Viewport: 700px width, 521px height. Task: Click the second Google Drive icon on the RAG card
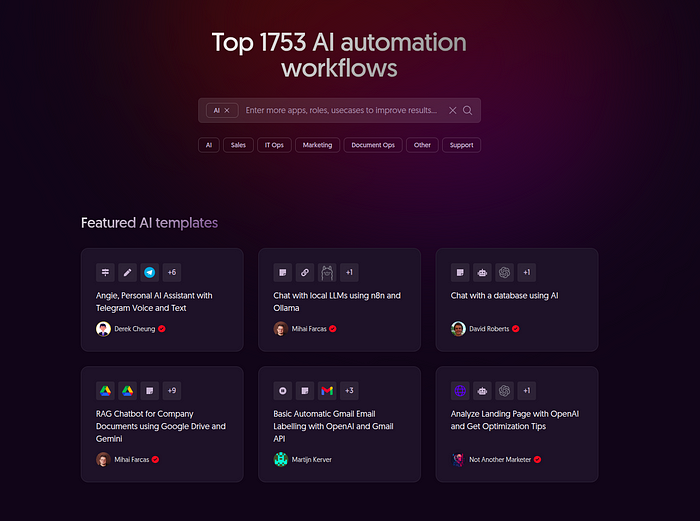tap(127, 391)
